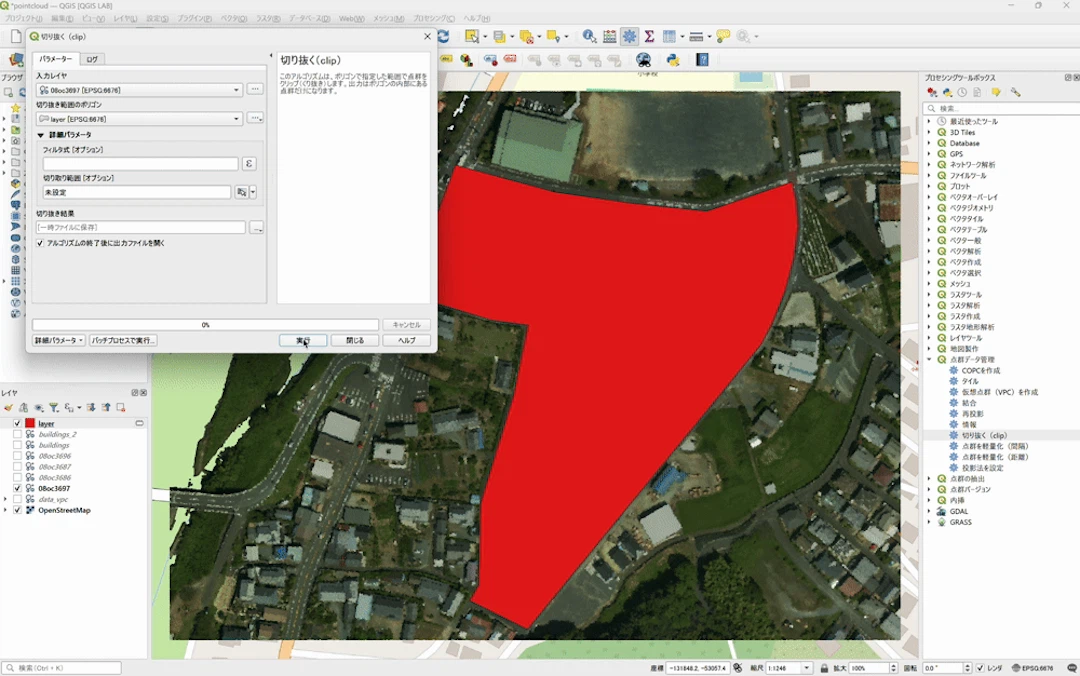The width and height of the screenshot is (1080, 676).
Task: Click the help book icon in toolbar
Action: (702, 60)
